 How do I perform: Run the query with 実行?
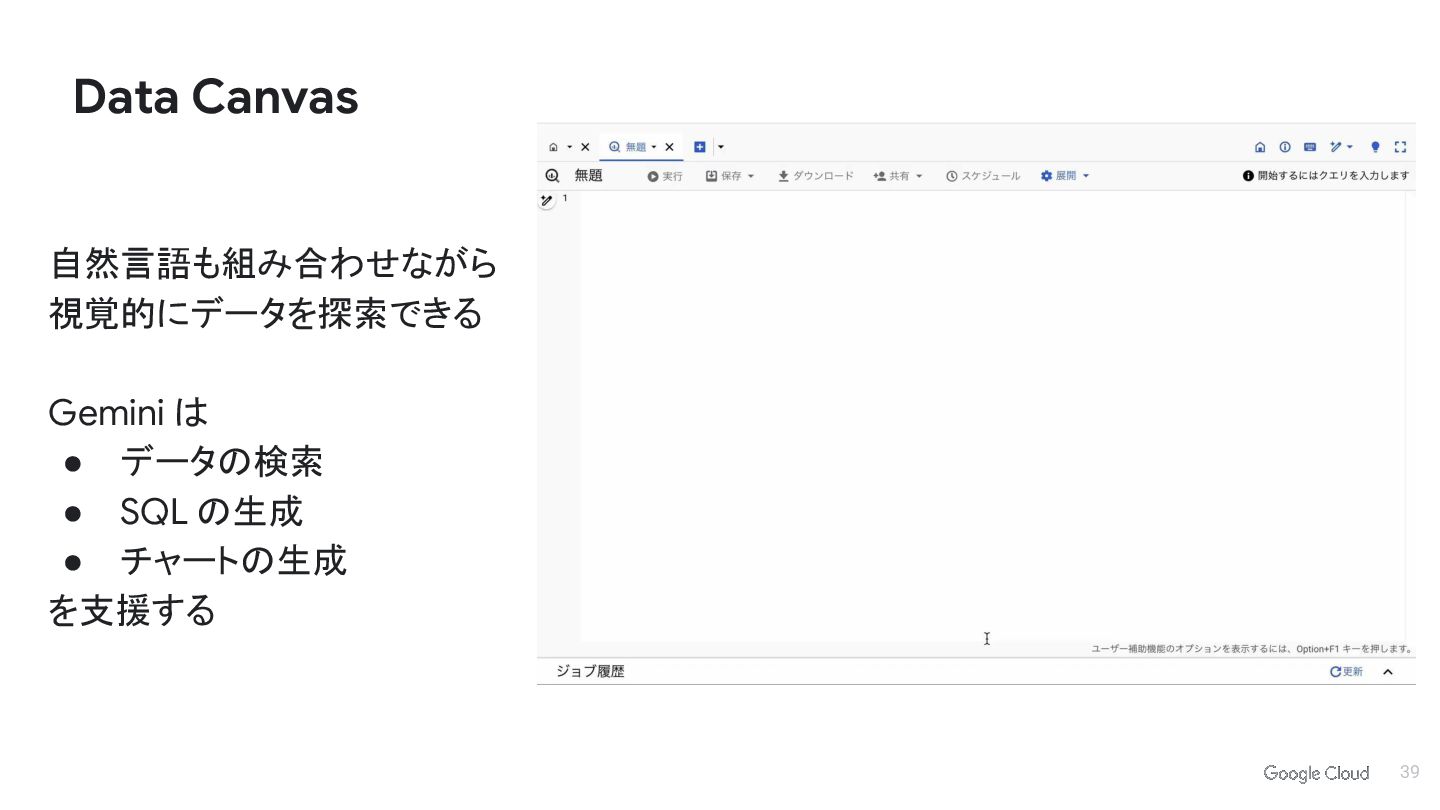tap(665, 176)
